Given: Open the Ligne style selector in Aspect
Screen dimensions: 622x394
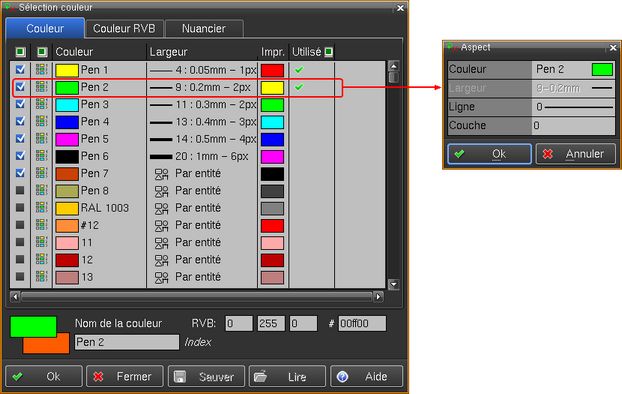Looking at the screenshot, I should [x=573, y=107].
